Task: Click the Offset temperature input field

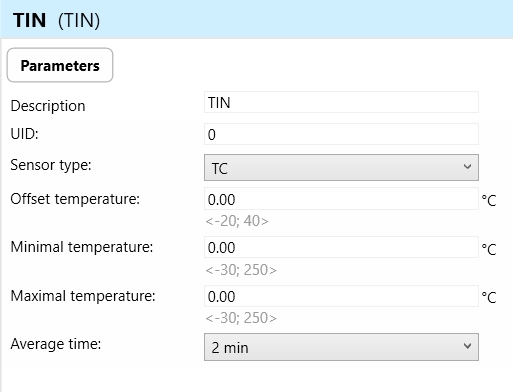Action: pyautogui.click(x=341, y=199)
